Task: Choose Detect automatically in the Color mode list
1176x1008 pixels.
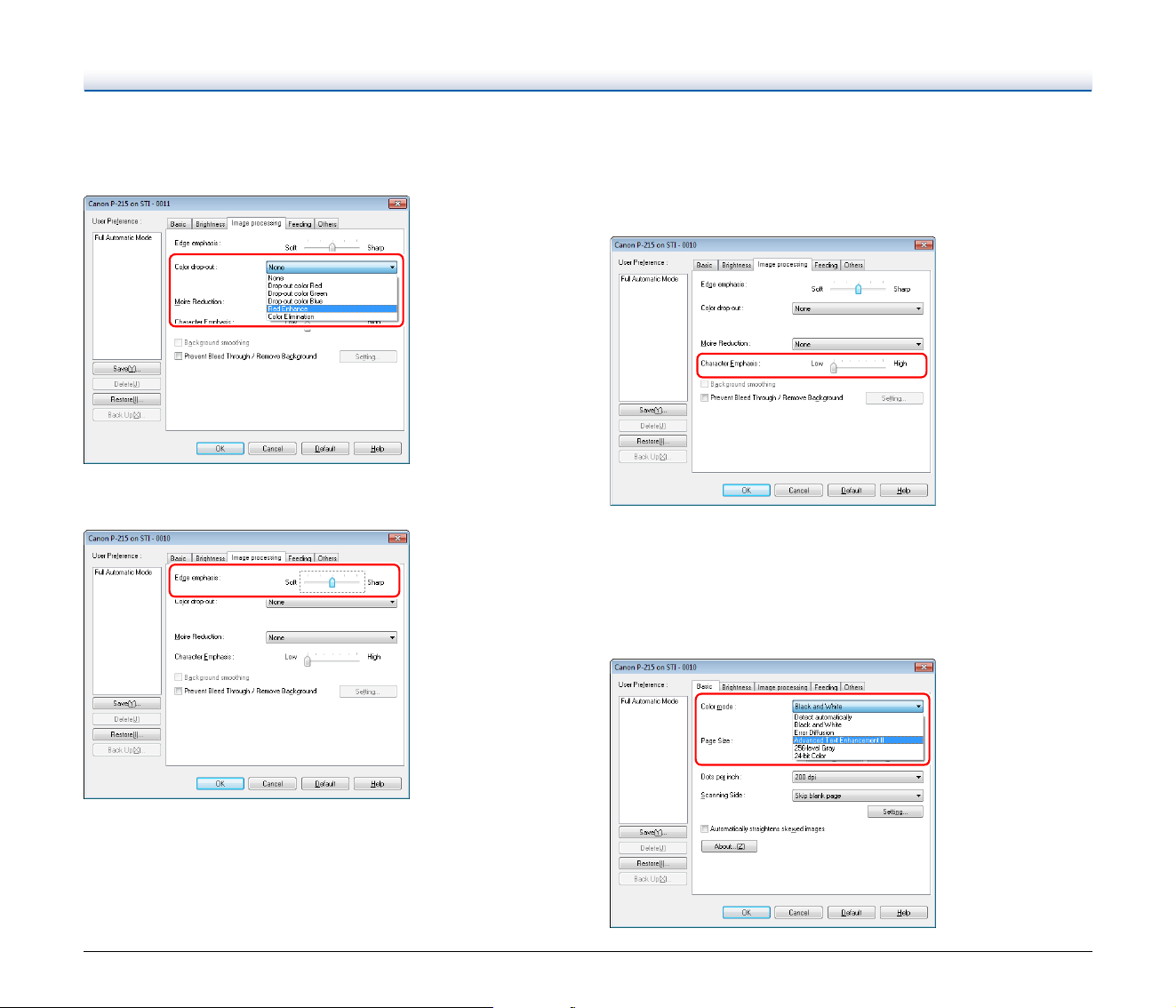Action: pyautogui.click(x=858, y=717)
